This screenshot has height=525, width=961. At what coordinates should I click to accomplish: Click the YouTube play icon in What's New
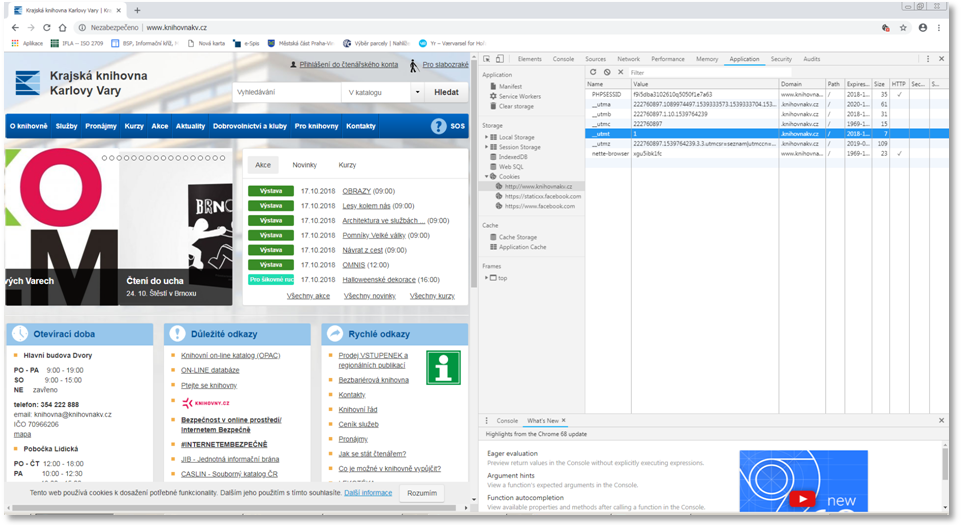click(x=802, y=500)
